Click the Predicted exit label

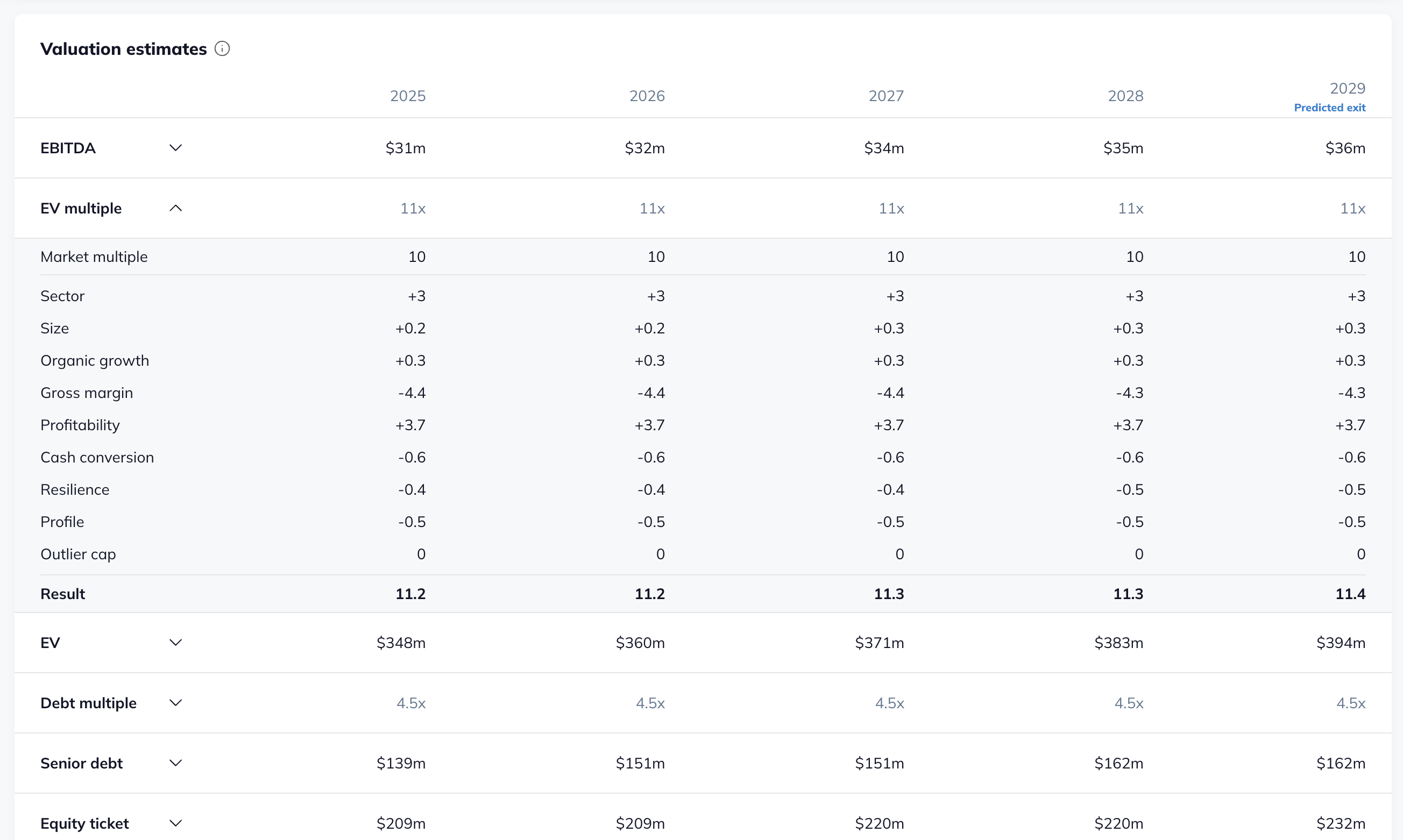[1329, 108]
